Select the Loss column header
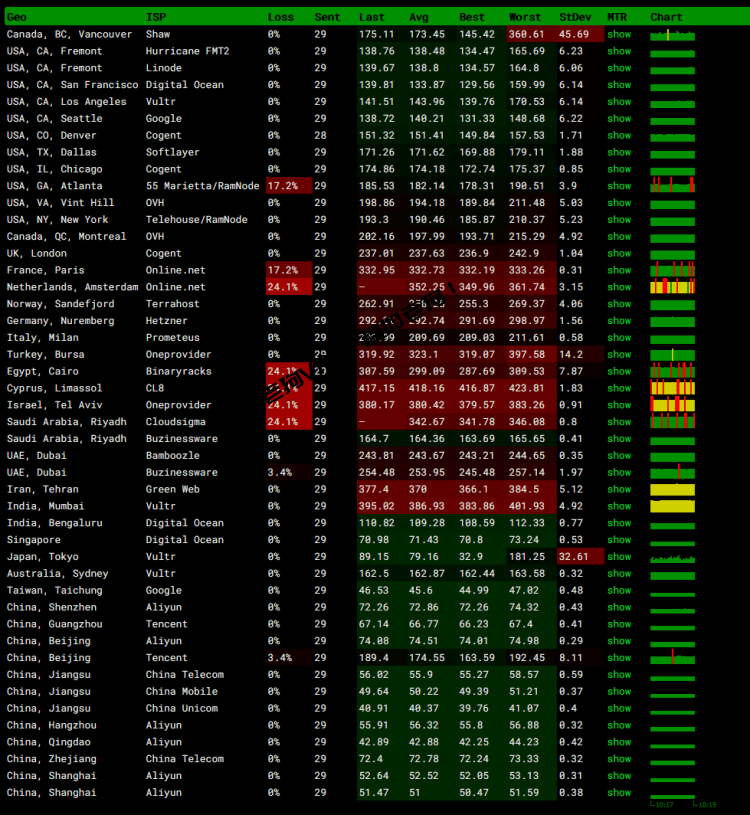The height and width of the screenshot is (815, 750). pos(281,17)
